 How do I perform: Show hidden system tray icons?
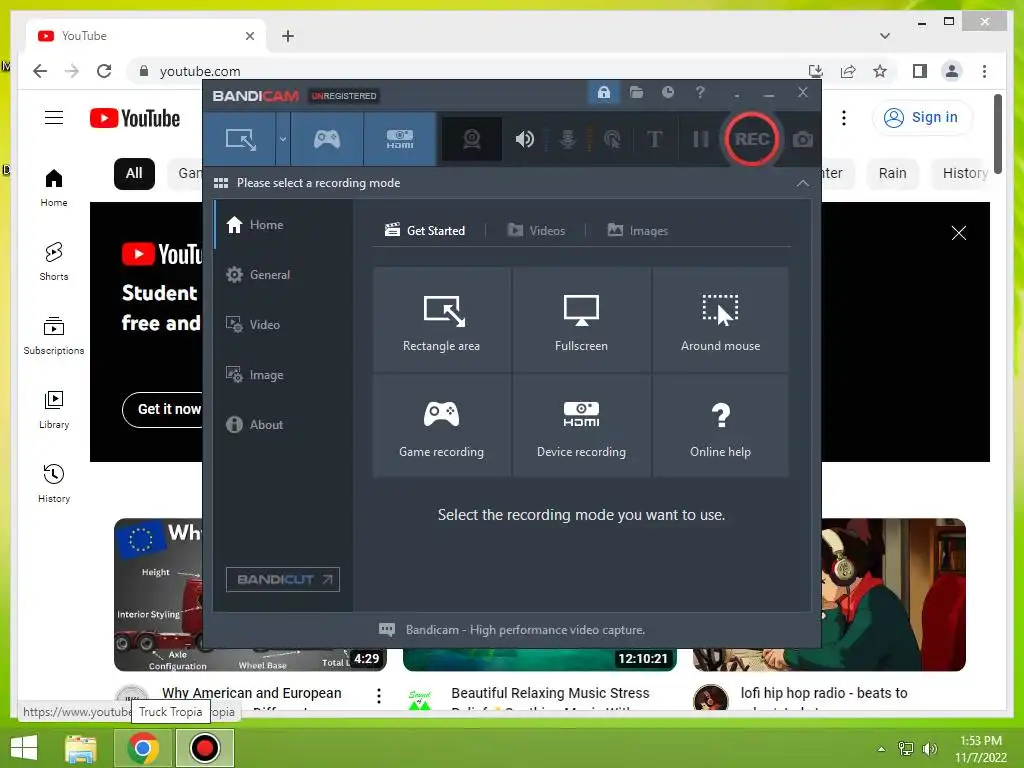click(881, 748)
